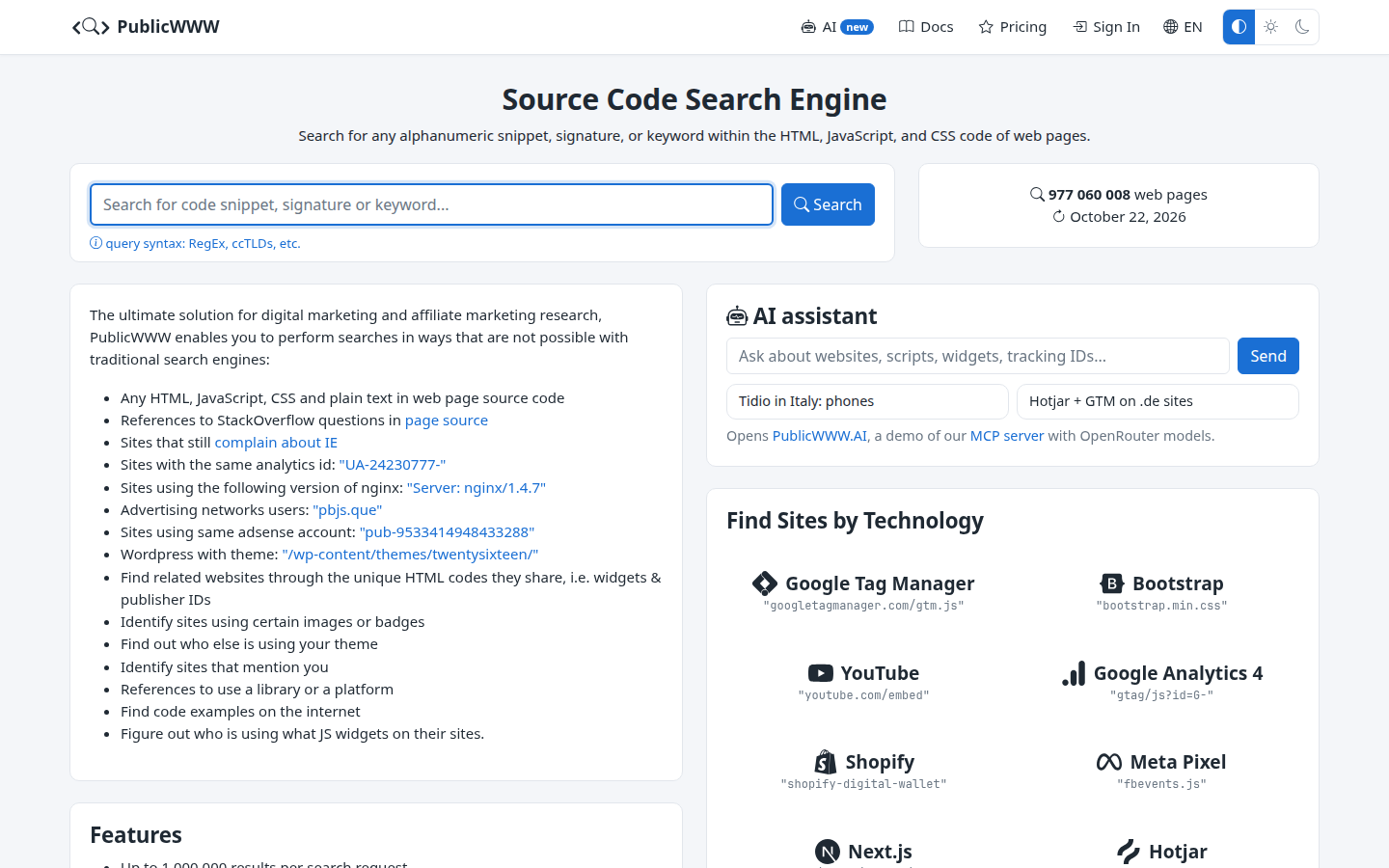Open the Sign In page
This screenshot has height=868, width=1389.
(1106, 27)
